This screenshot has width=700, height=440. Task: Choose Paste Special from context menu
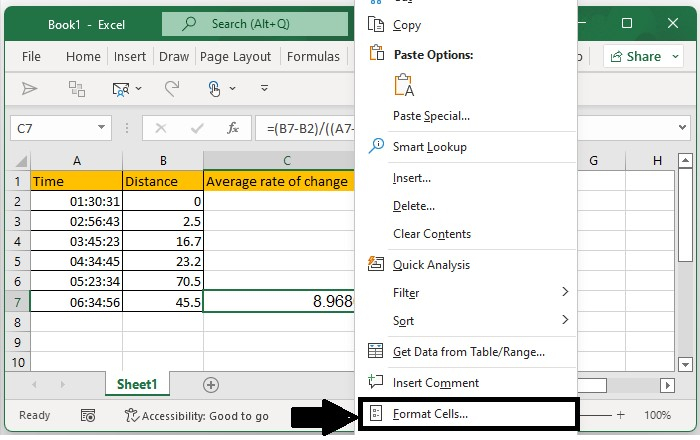[x=466, y=116]
